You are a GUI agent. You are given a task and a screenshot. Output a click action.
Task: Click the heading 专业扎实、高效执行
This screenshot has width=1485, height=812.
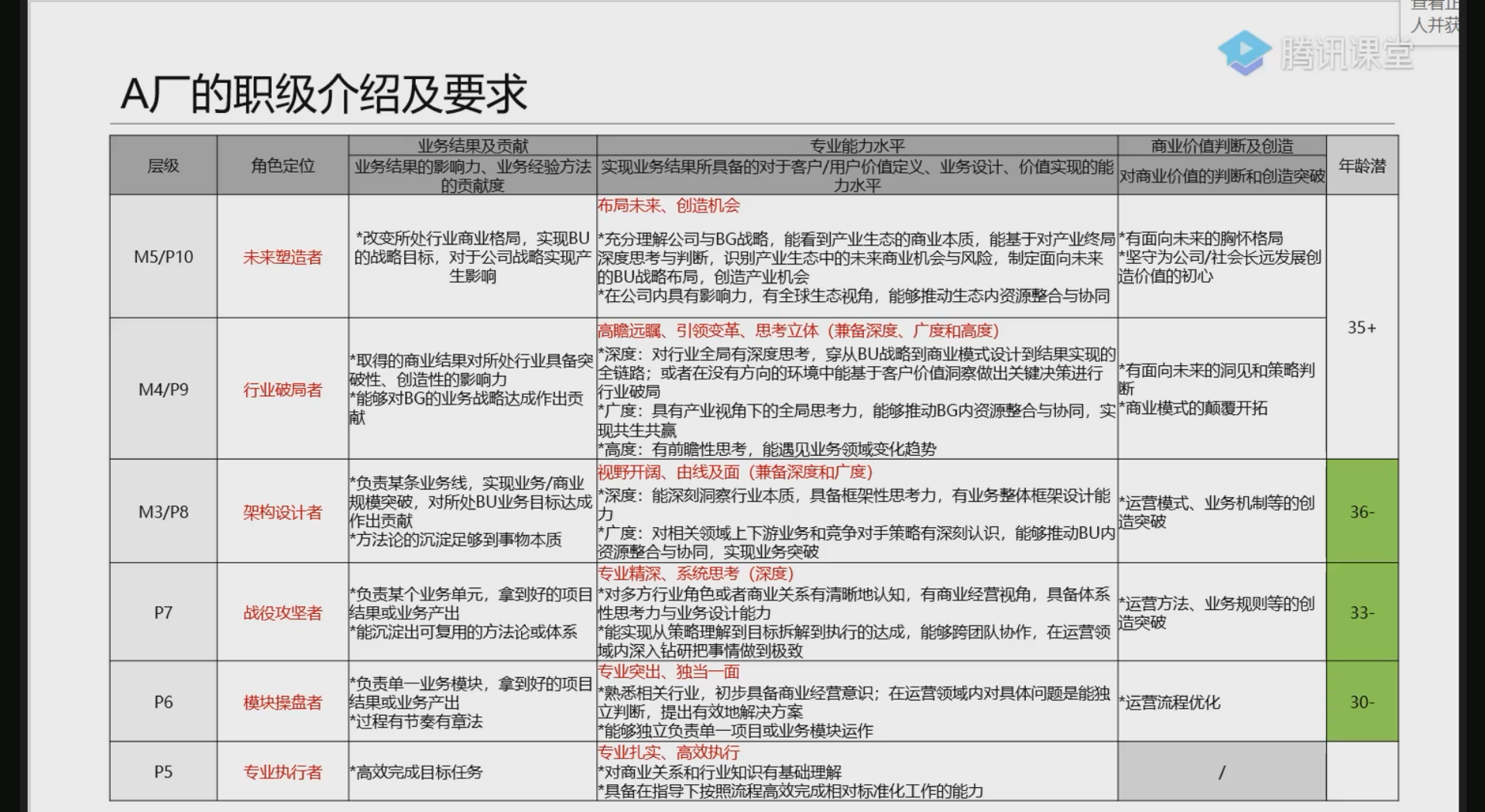pos(669,752)
